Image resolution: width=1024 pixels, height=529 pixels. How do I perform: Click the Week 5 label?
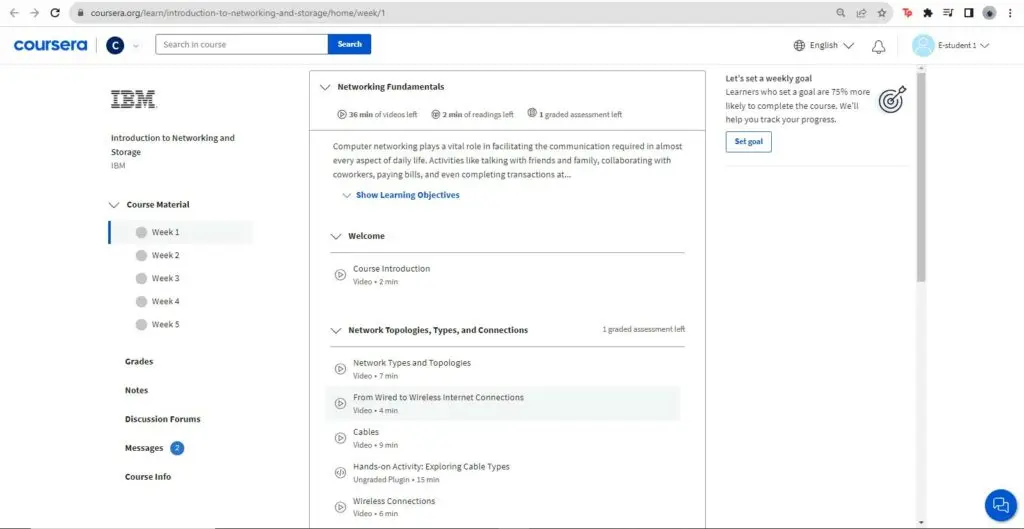click(166, 325)
